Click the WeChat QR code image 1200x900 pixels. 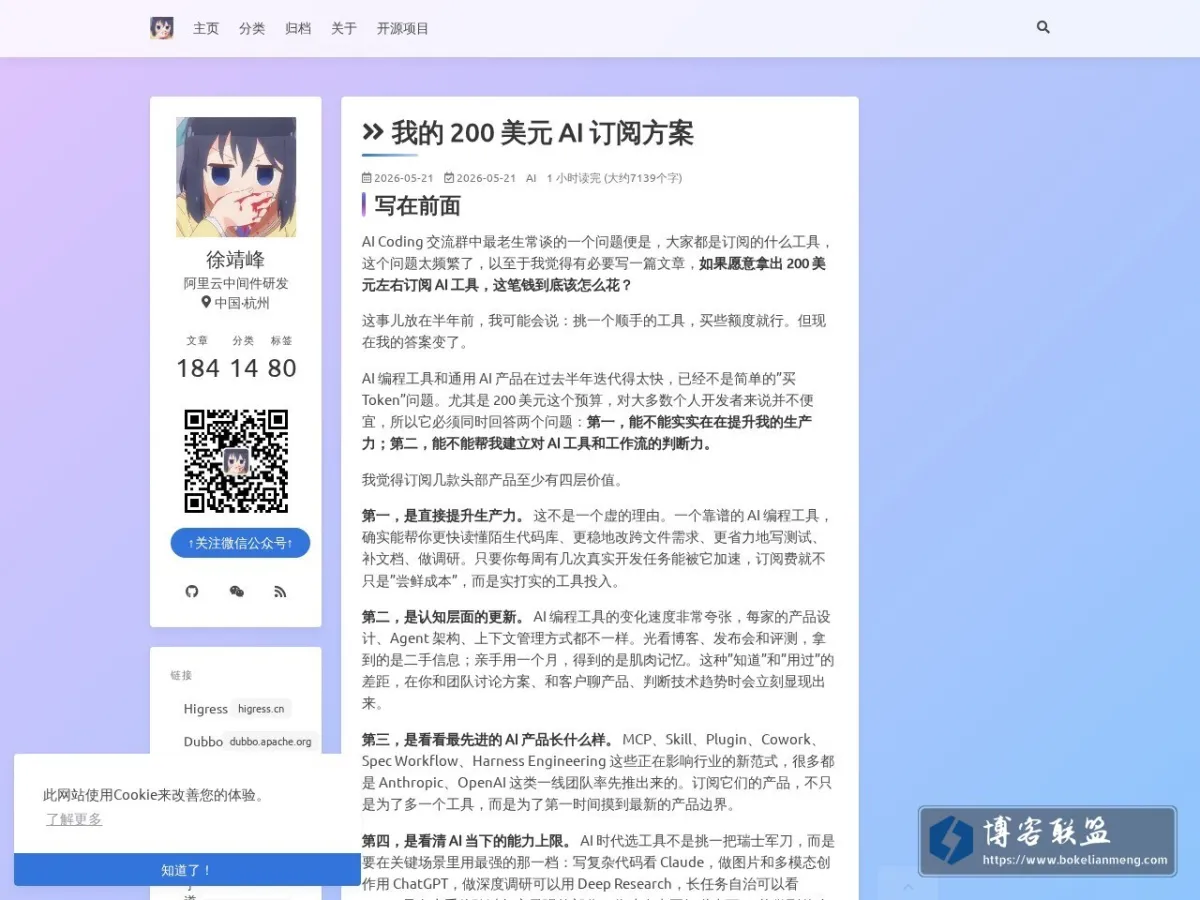[236, 461]
